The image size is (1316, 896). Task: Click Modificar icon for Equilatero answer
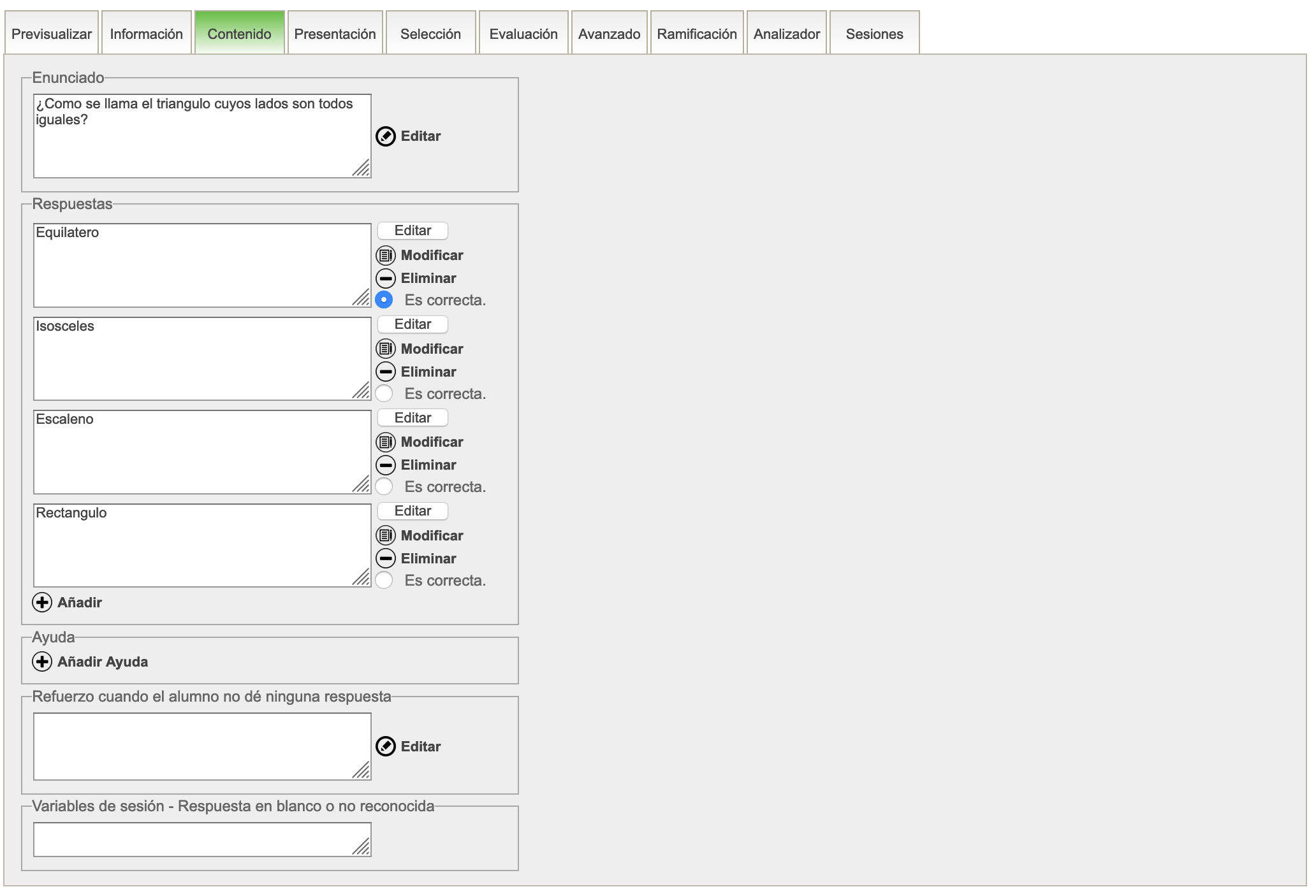[385, 256]
